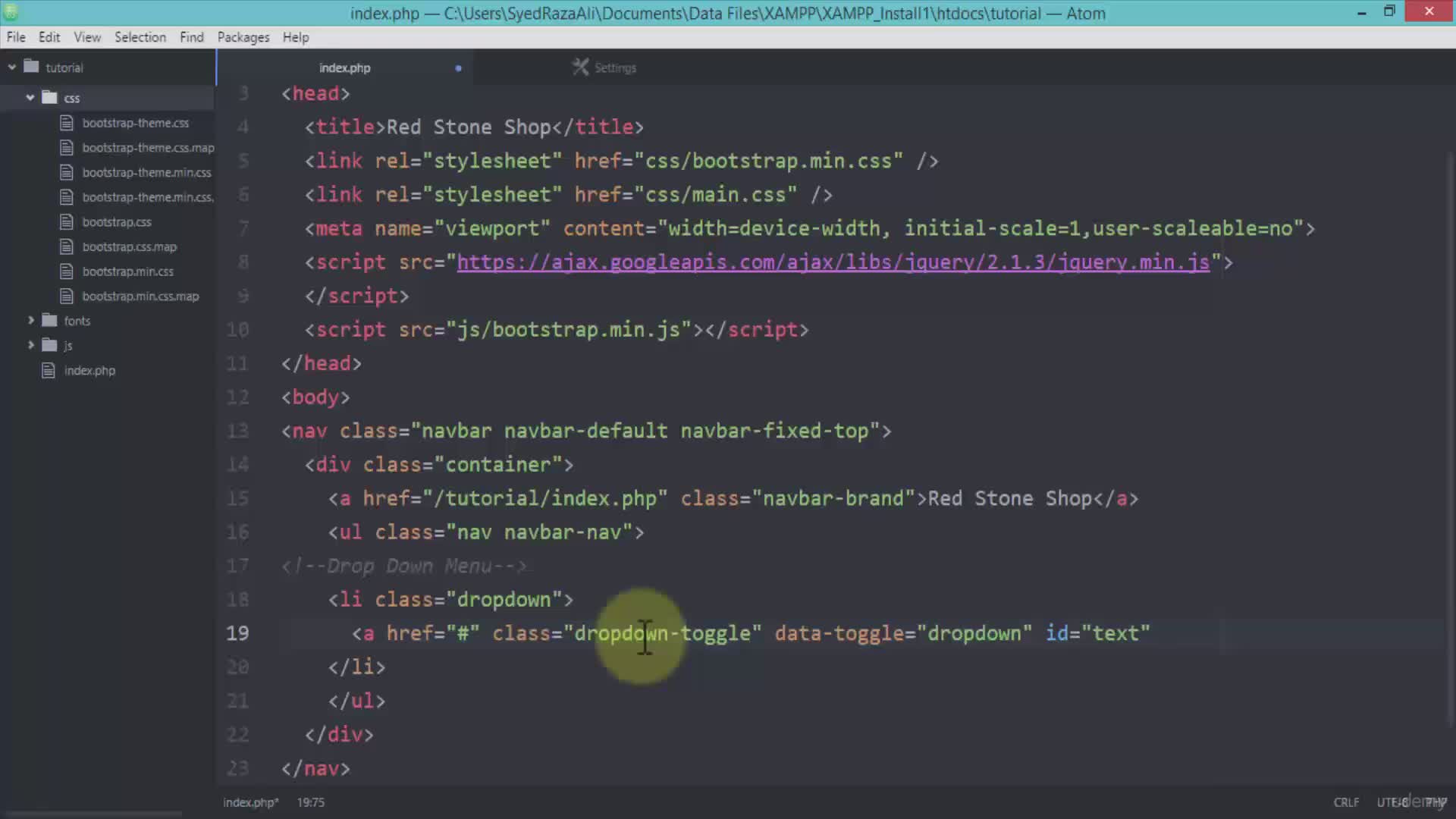The height and width of the screenshot is (819, 1456).
Task: Click the bootstrap-theme.css file icon
Action: click(x=67, y=122)
